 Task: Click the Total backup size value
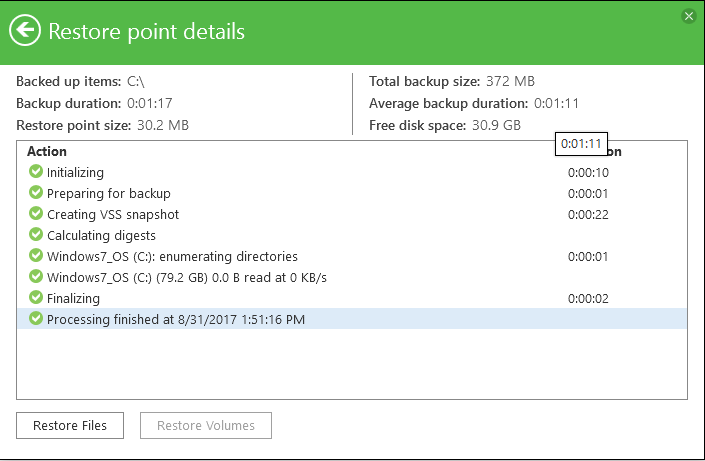510,81
